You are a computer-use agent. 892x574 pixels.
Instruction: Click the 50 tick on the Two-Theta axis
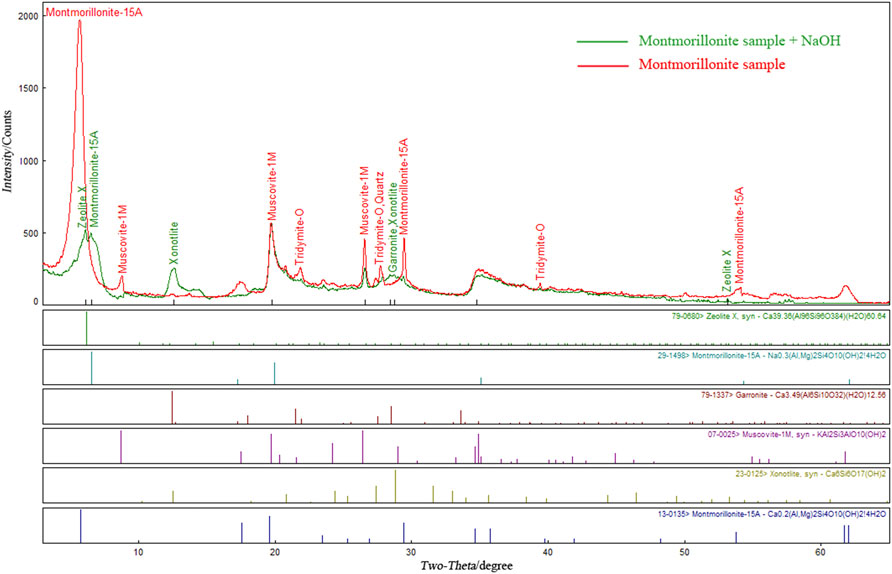(684, 552)
